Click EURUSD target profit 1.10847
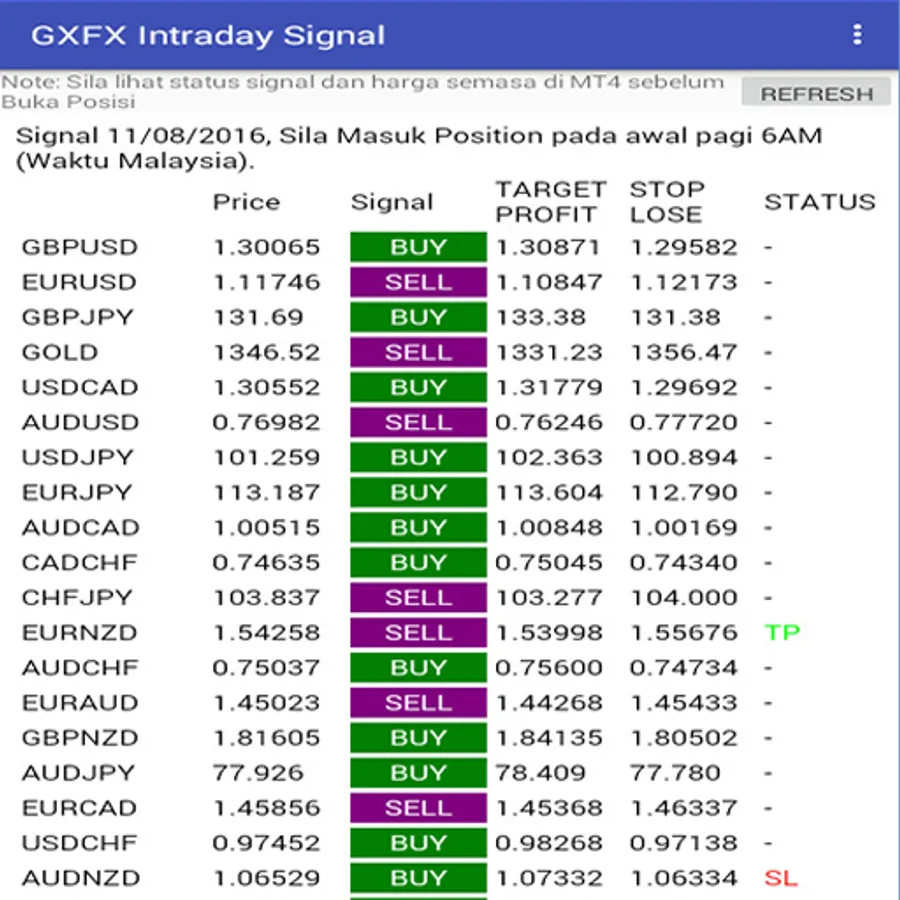The image size is (900, 900). (549, 282)
